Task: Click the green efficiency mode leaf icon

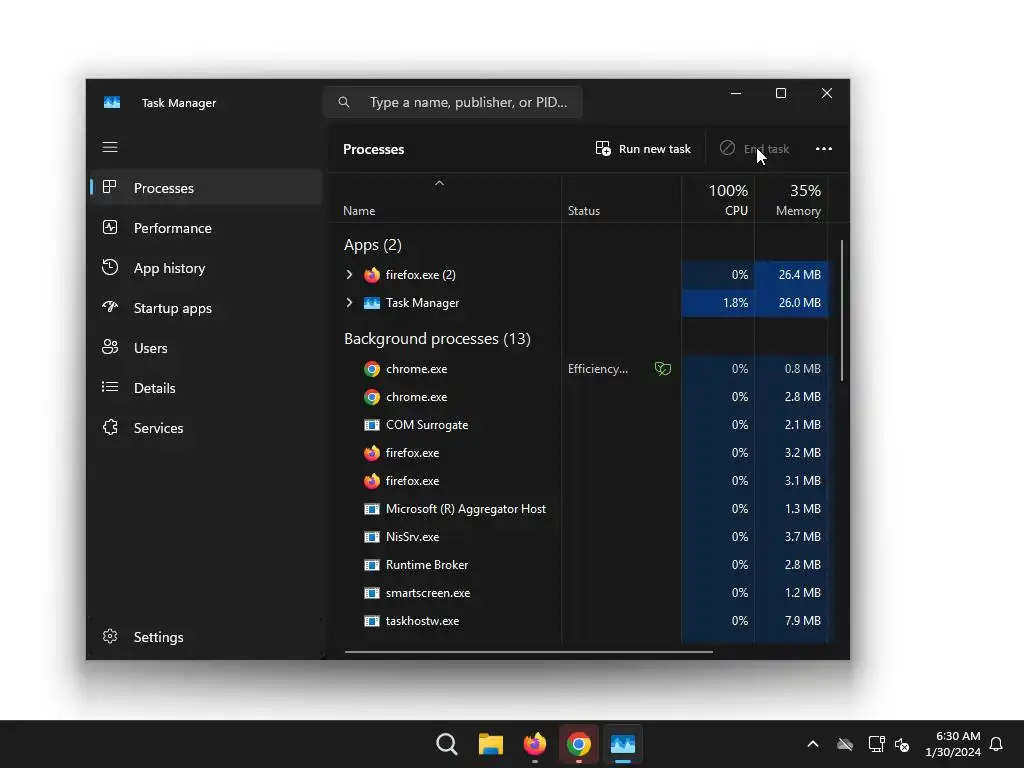Action: point(663,369)
